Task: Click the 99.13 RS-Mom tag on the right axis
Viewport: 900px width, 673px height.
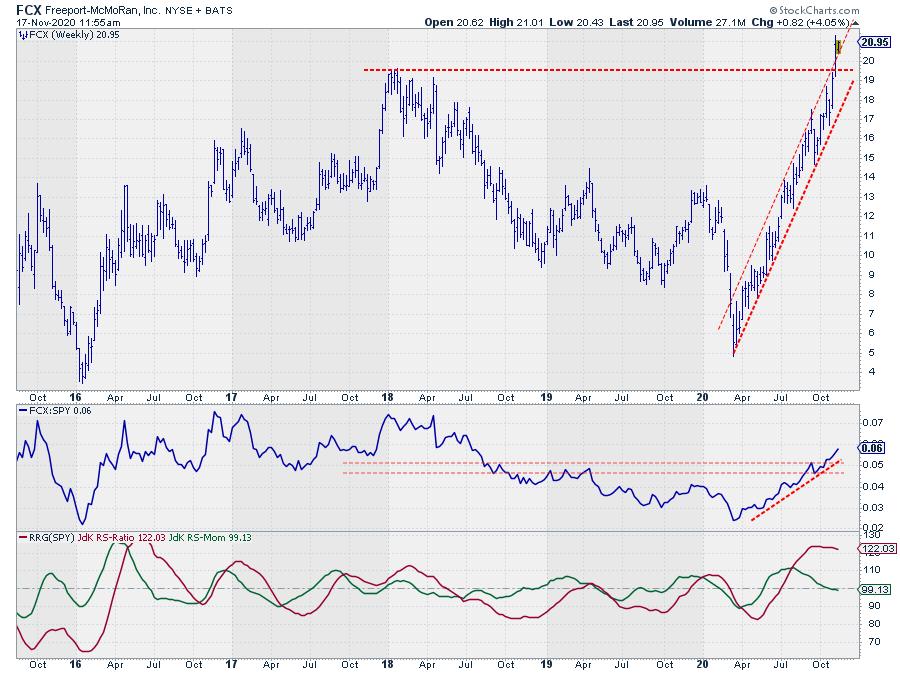Action: [x=873, y=590]
